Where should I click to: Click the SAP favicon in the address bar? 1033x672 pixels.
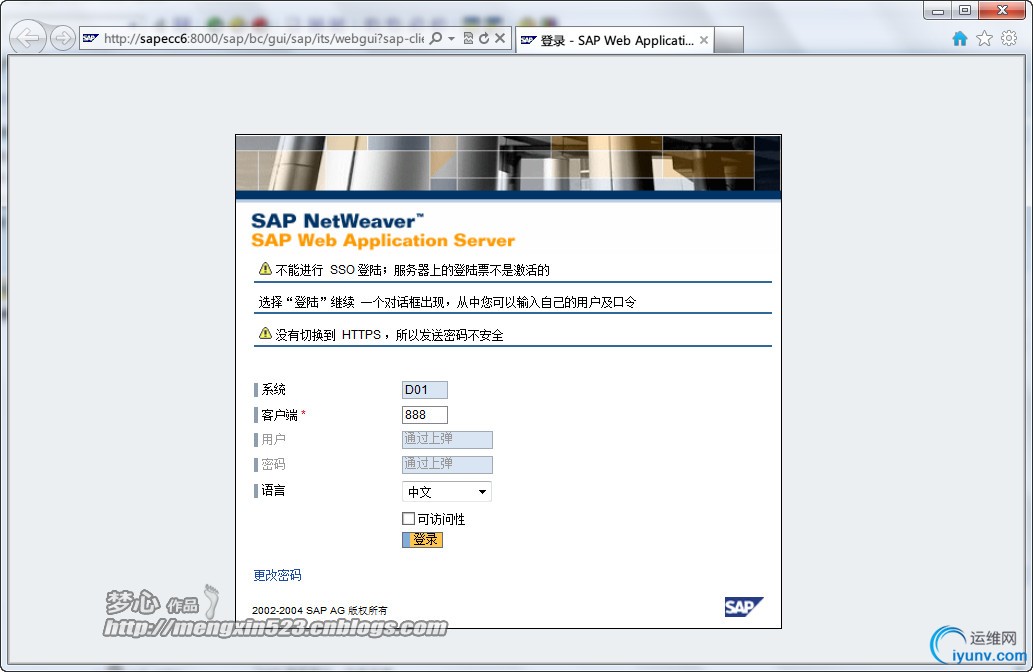[90, 38]
